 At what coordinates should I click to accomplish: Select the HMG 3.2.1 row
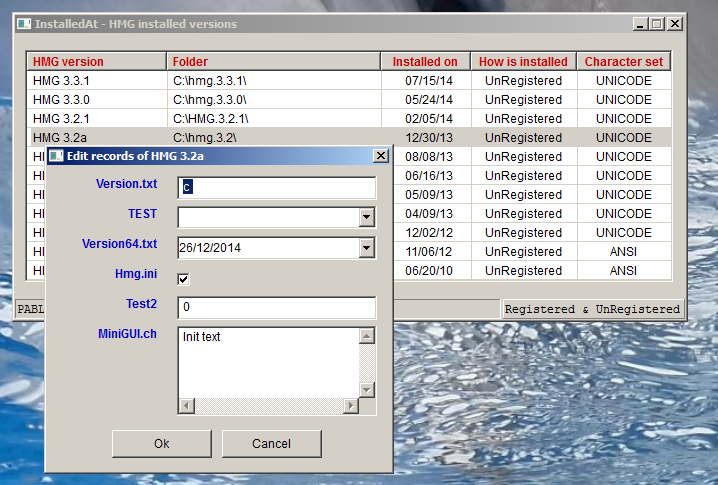point(349,119)
